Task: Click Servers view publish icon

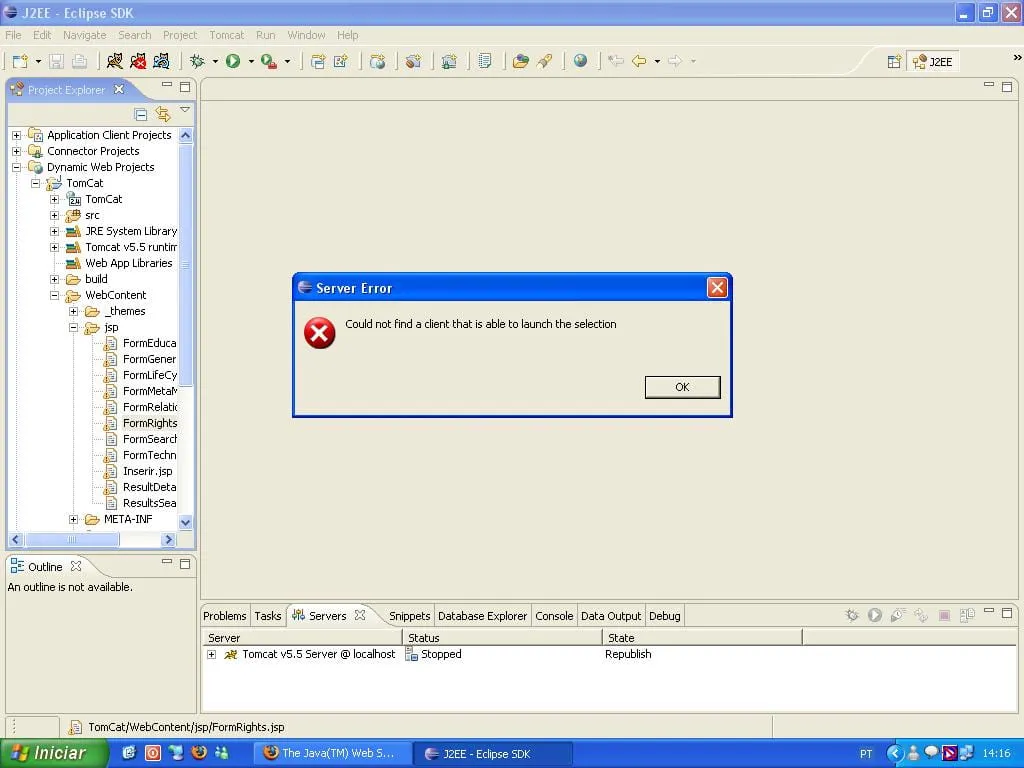Action: click(967, 615)
